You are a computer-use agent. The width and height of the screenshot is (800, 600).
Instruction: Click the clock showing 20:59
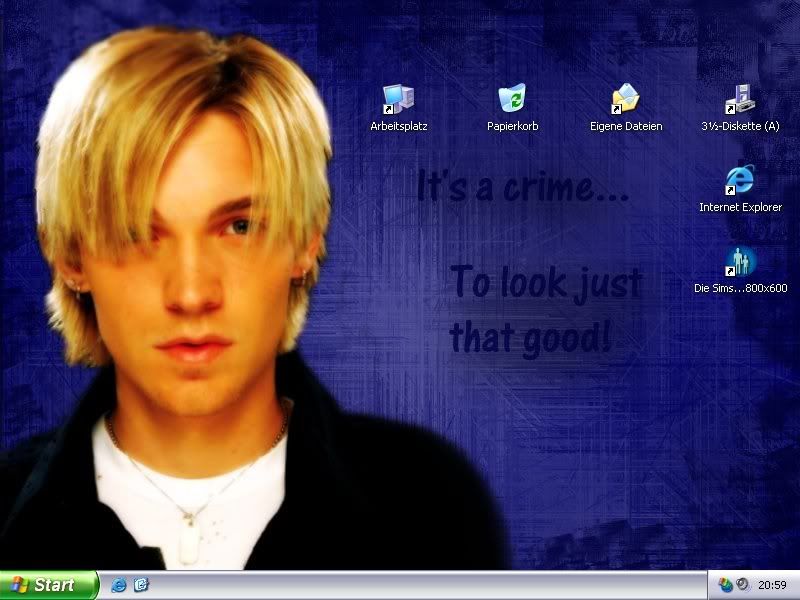click(772, 585)
